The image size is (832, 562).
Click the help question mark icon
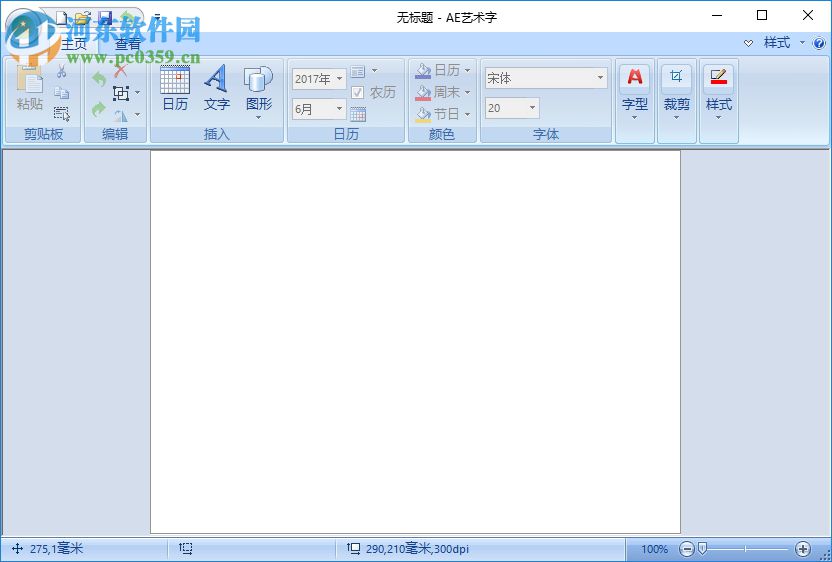[x=819, y=43]
